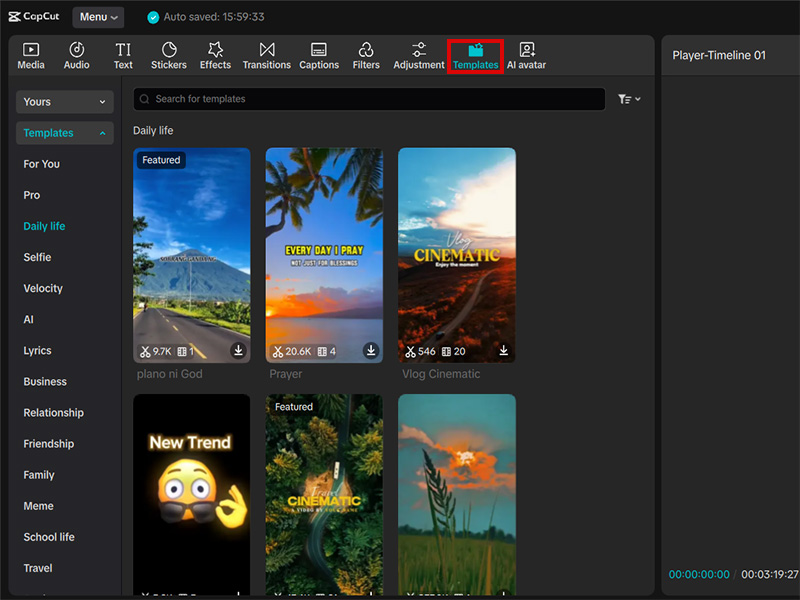Viewport: 800px width, 600px height.
Task: Open the Vlog Cinematic template thumbnail
Action: point(457,255)
